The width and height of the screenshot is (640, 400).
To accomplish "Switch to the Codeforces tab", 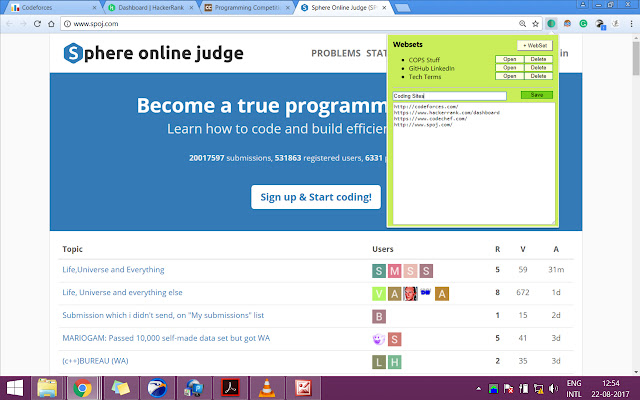I will (x=52, y=7).
